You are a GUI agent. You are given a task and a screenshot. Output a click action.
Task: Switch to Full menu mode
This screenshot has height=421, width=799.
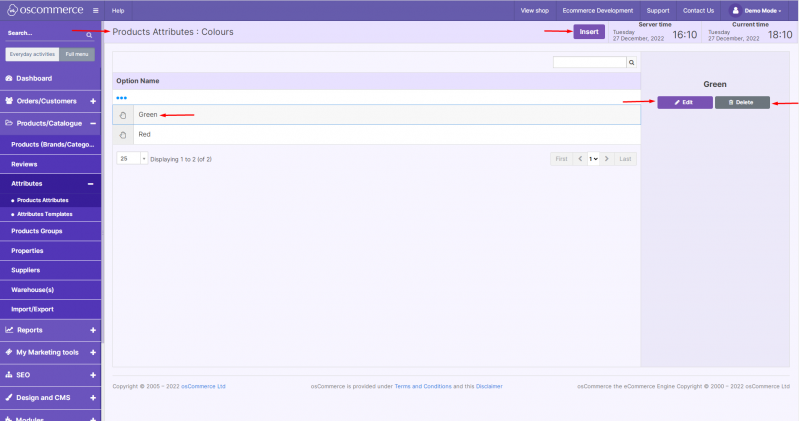click(75, 54)
